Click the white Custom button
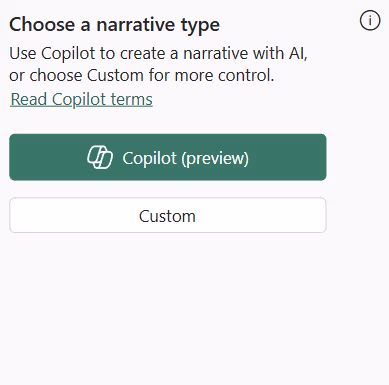 (x=168, y=215)
